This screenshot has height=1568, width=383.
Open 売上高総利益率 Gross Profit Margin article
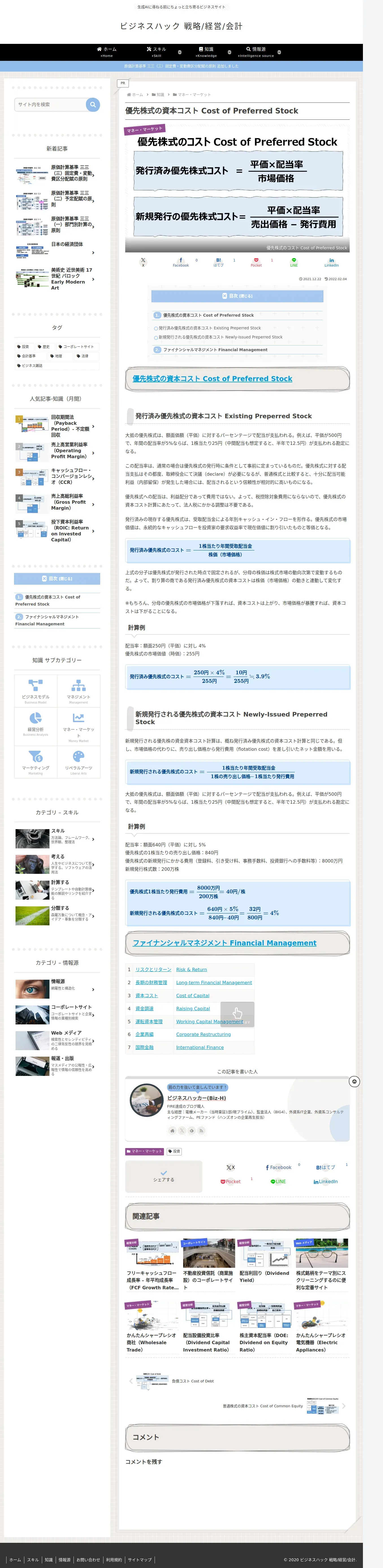coord(57,503)
